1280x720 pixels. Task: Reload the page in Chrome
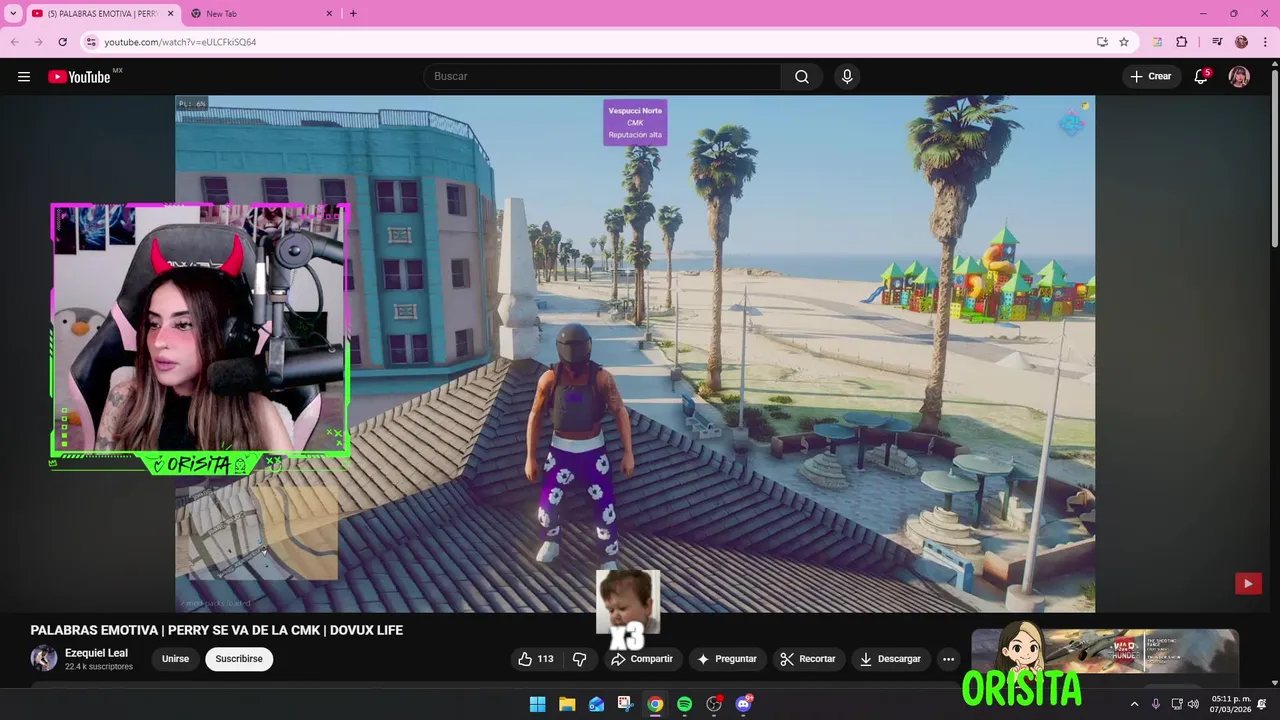(62, 42)
